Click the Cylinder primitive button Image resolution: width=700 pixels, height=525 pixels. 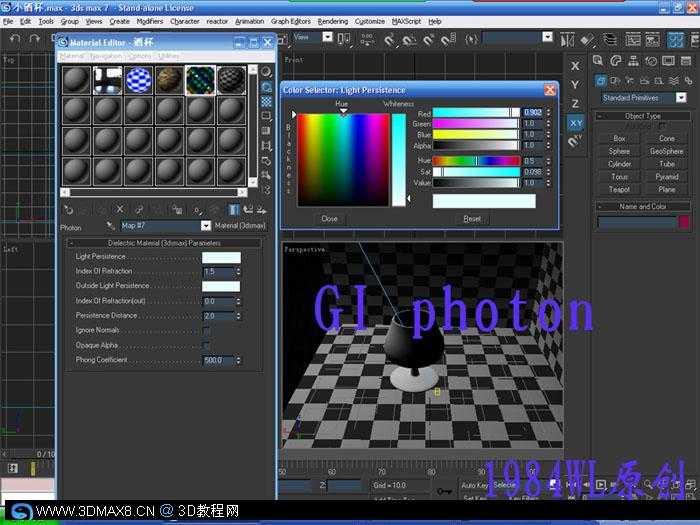click(x=619, y=164)
